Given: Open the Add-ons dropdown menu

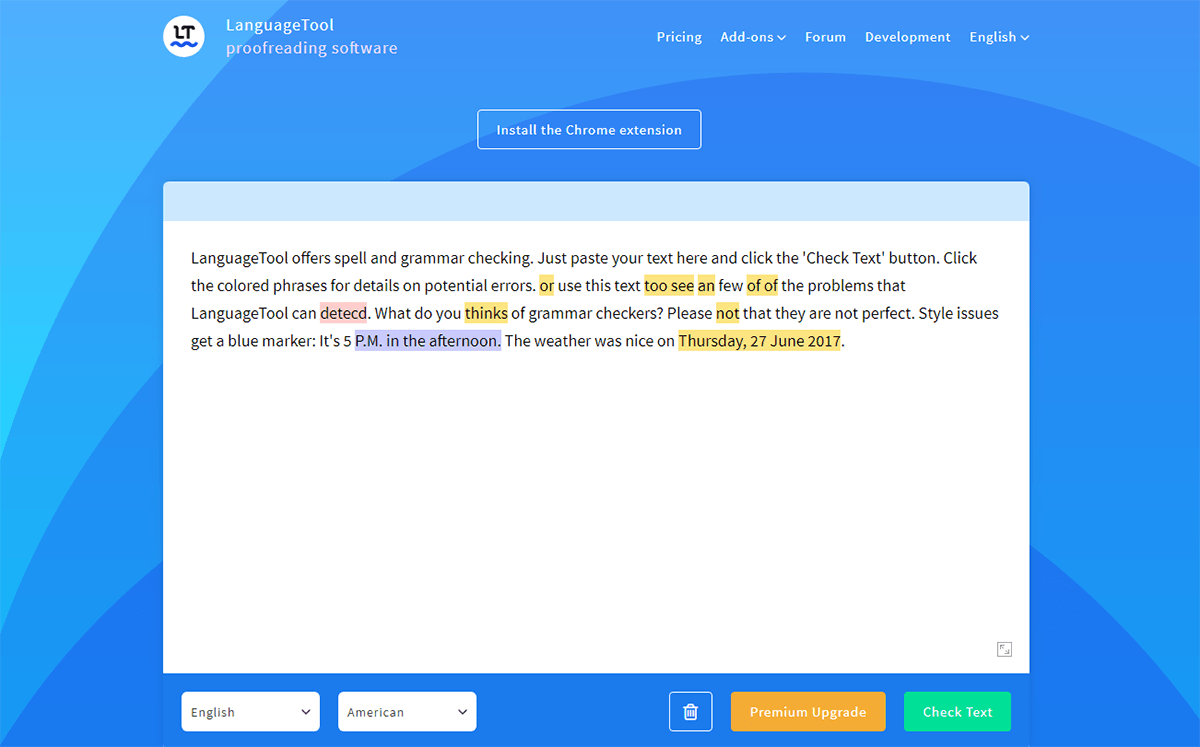Looking at the screenshot, I should point(753,37).
